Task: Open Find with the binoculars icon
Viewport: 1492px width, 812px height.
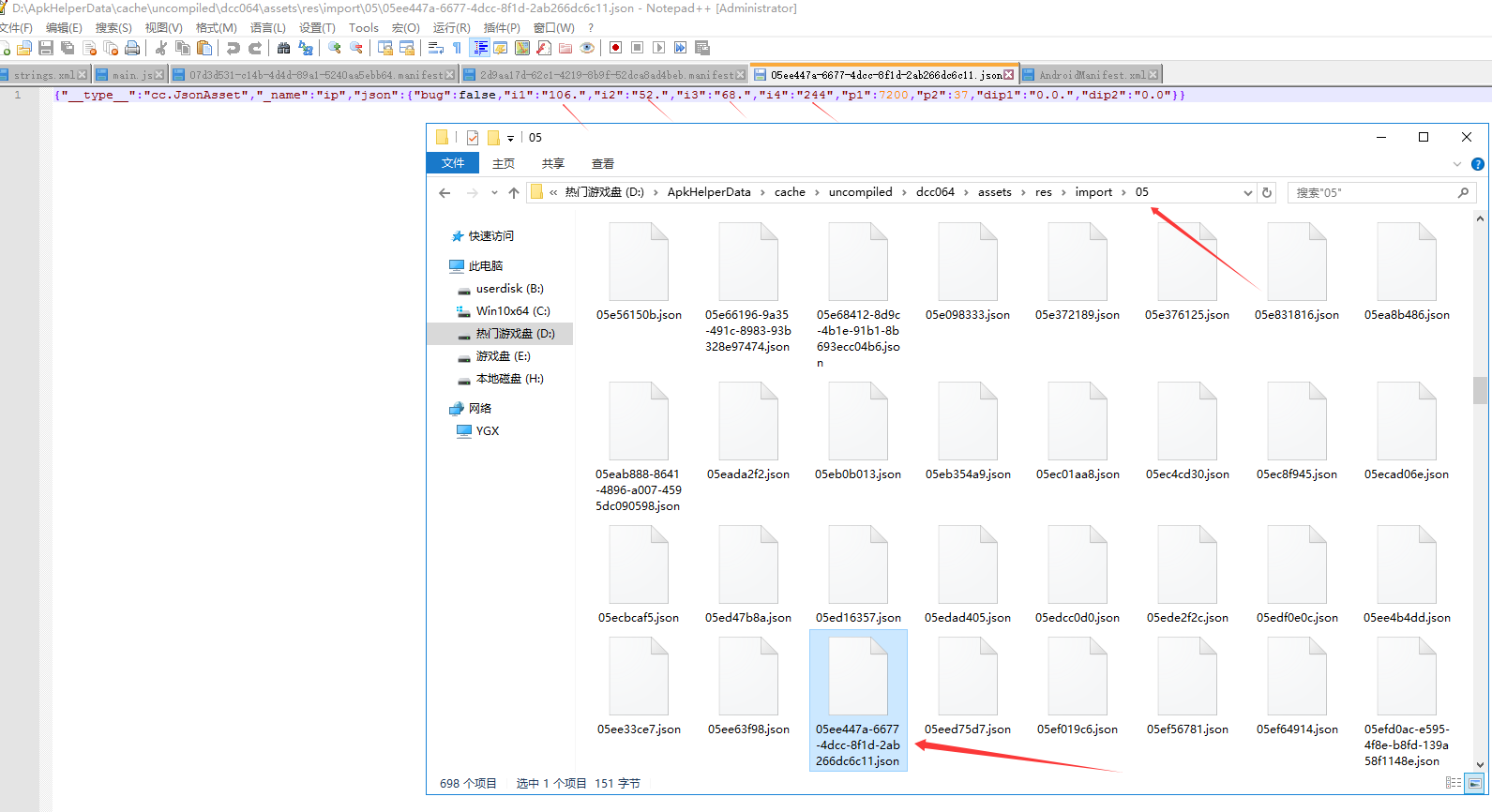Action: click(283, 48)
